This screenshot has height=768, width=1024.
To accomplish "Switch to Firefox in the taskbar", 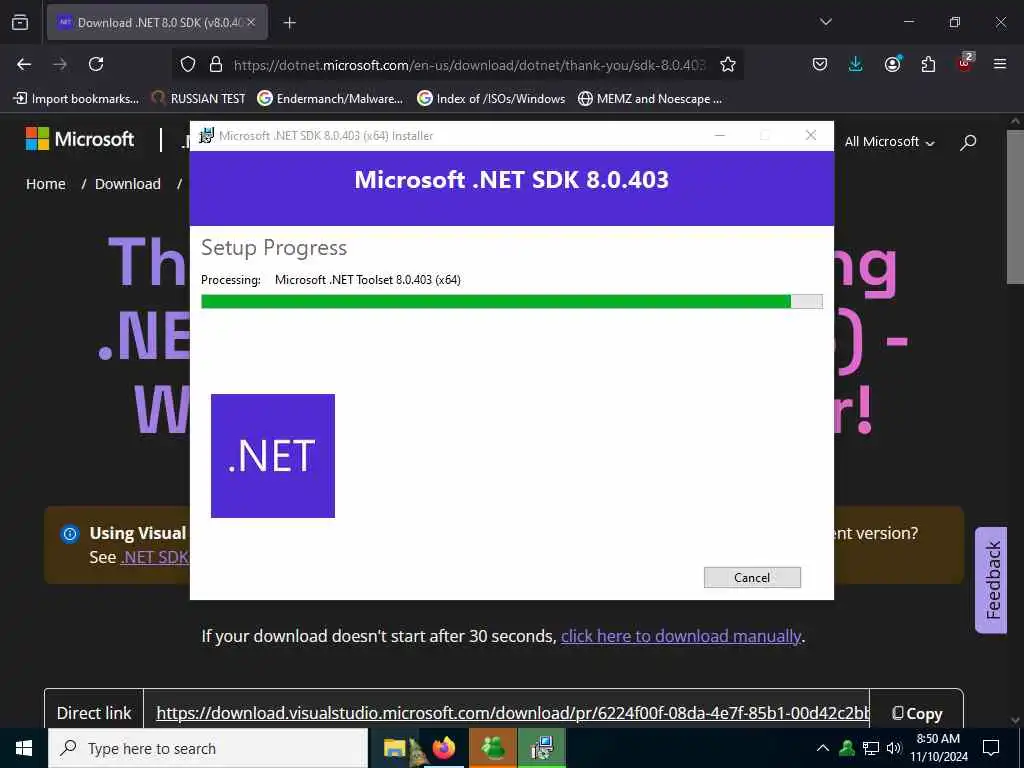I will pyautogui.click(x=443, y=748).
